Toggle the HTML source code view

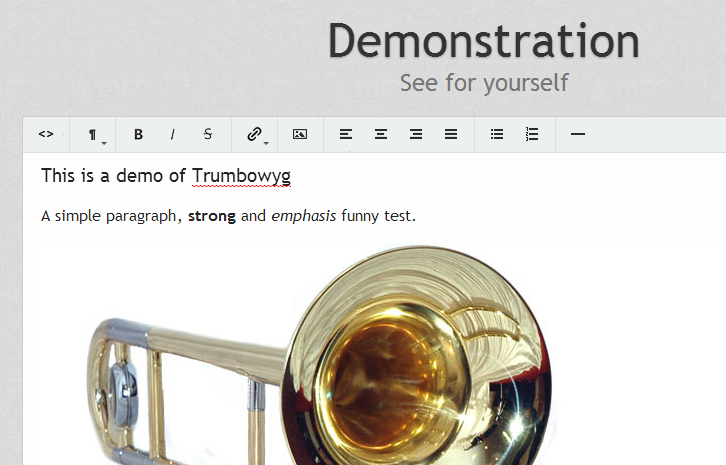pyautogui.click(x=46, y=134)
